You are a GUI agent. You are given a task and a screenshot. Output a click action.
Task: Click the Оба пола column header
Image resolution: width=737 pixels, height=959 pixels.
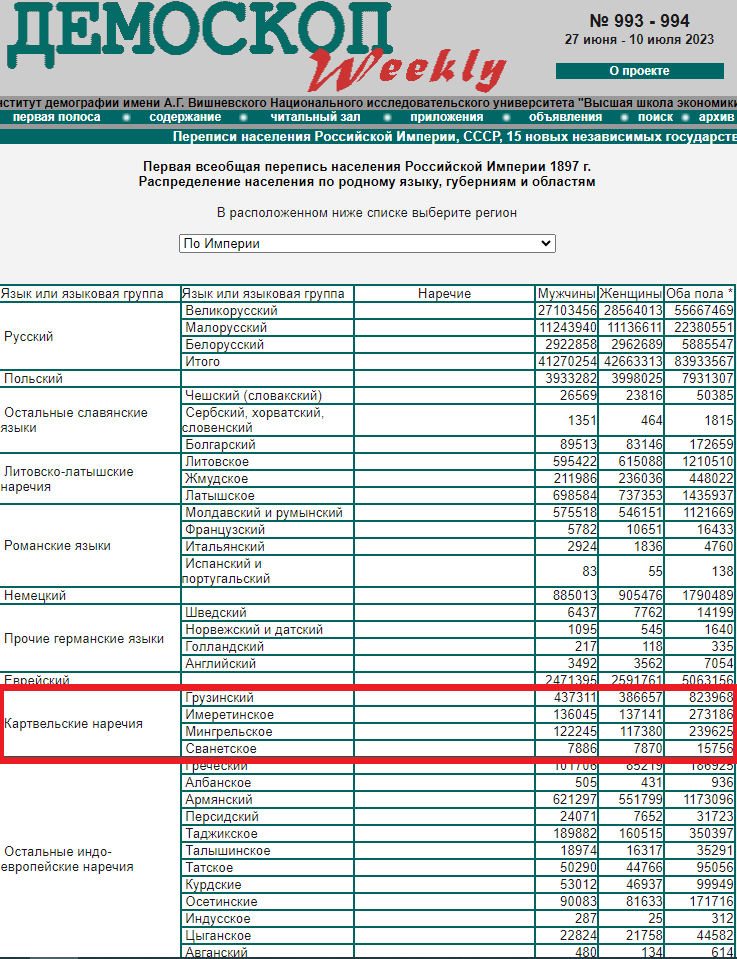point(700,294)
